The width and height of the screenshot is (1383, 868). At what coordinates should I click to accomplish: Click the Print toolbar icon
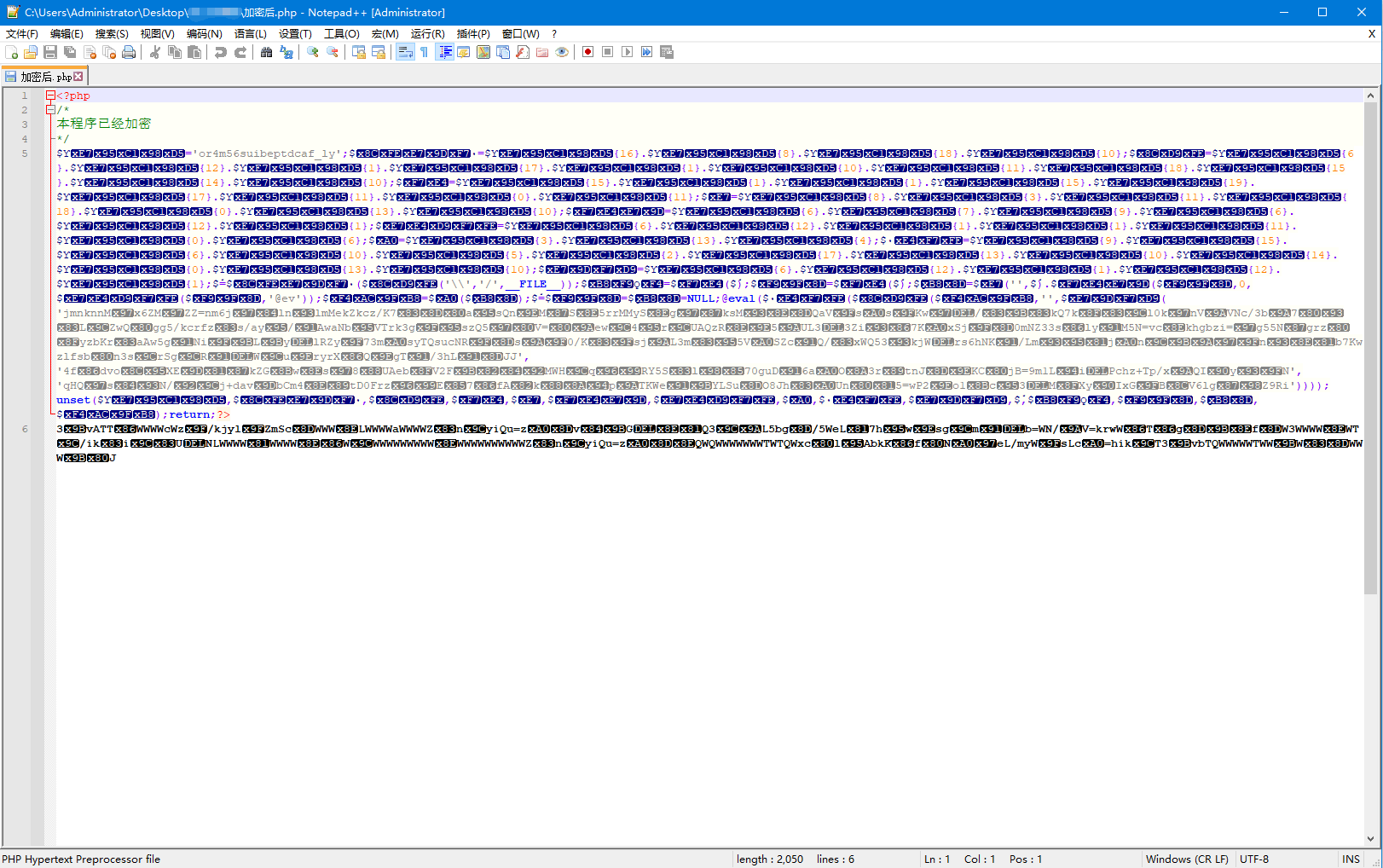point(129,52)
